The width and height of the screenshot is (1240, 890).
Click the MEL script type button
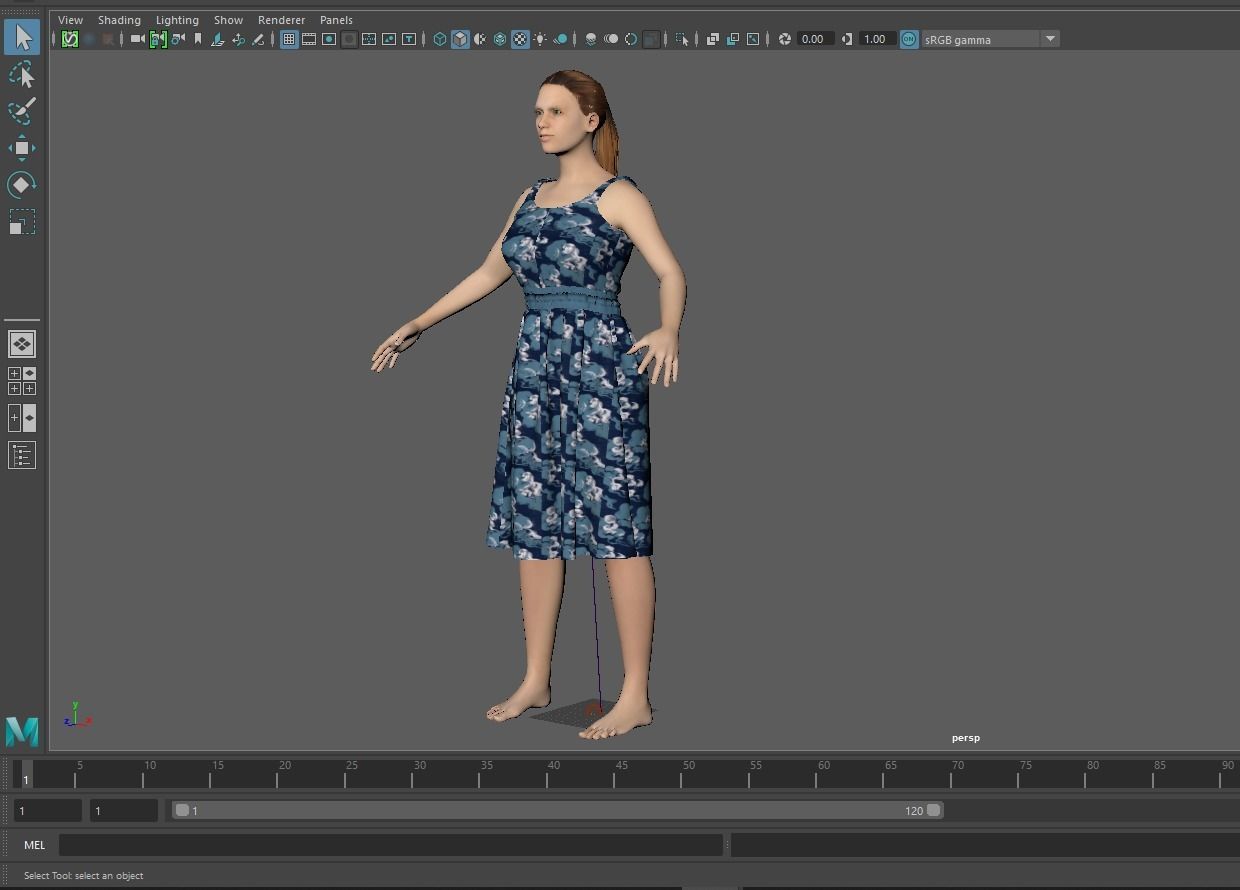tap(35, 845)
